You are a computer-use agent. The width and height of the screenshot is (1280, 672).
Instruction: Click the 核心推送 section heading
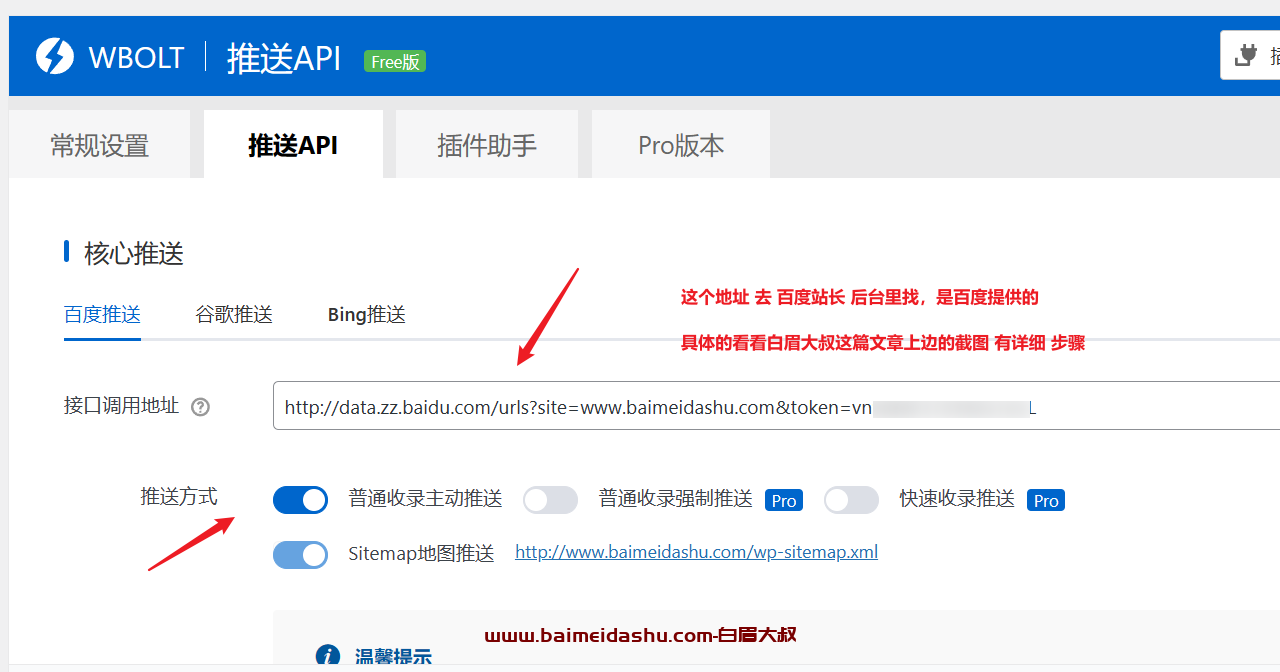point(134,254)
